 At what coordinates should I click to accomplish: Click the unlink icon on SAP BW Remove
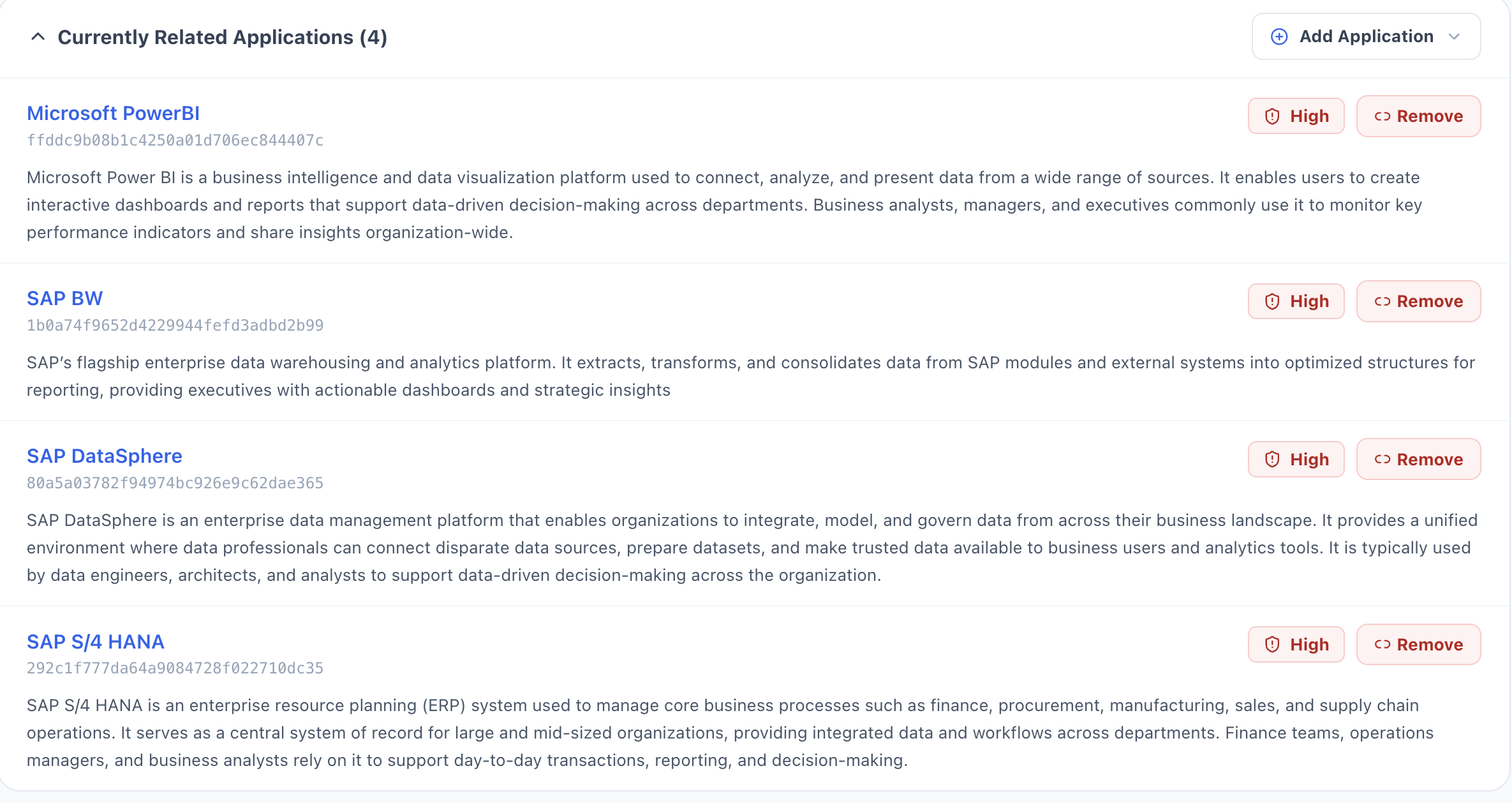pos(1382,301)
